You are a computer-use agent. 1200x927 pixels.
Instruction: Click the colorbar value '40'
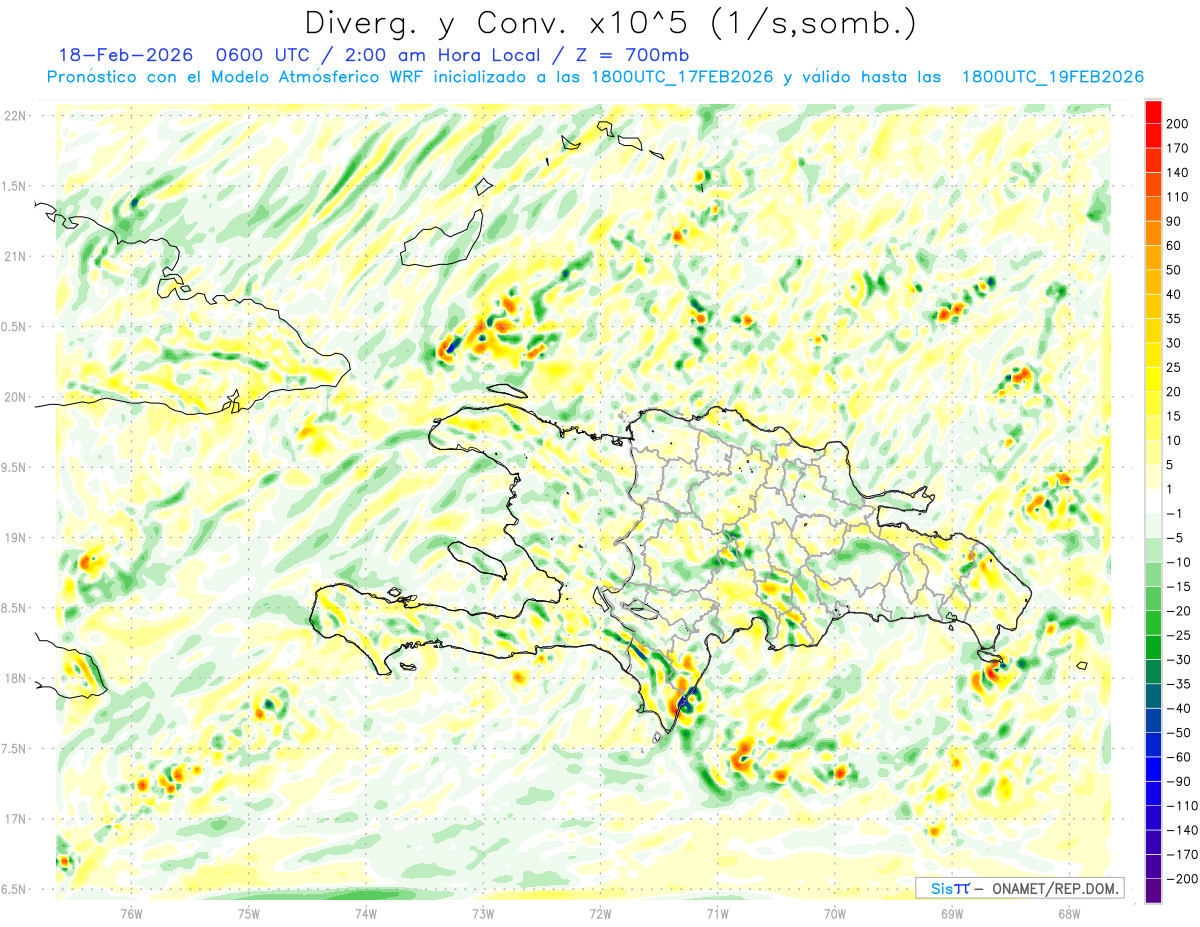coord(1174,295)
